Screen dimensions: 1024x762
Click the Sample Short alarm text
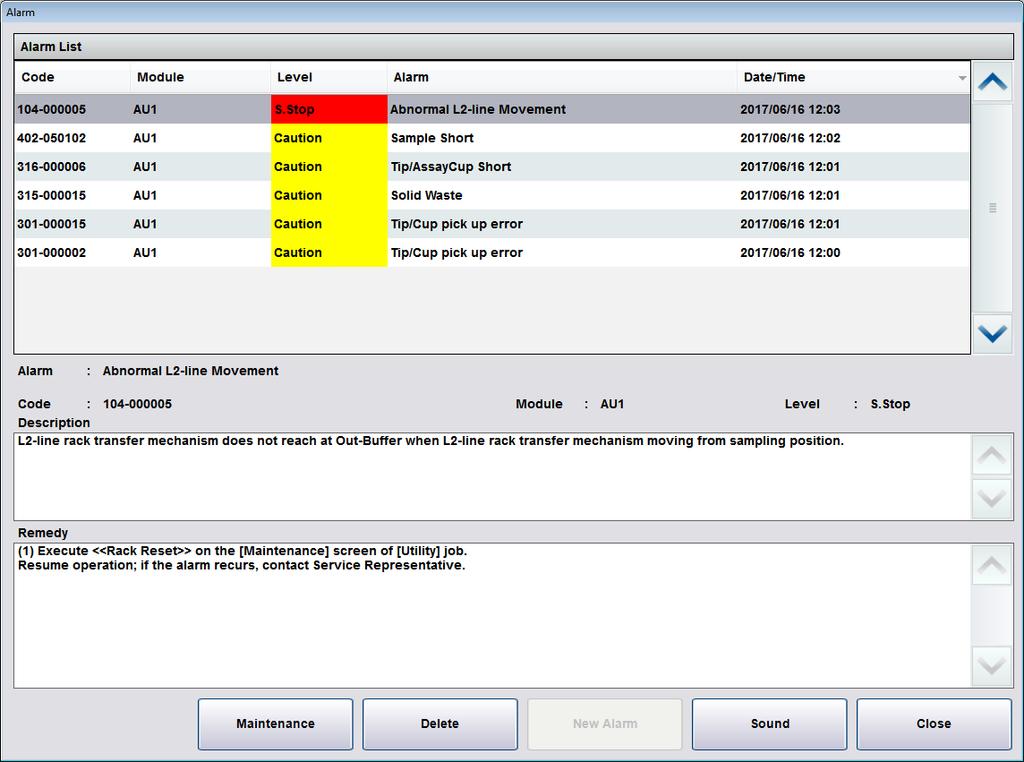point(432,138)
